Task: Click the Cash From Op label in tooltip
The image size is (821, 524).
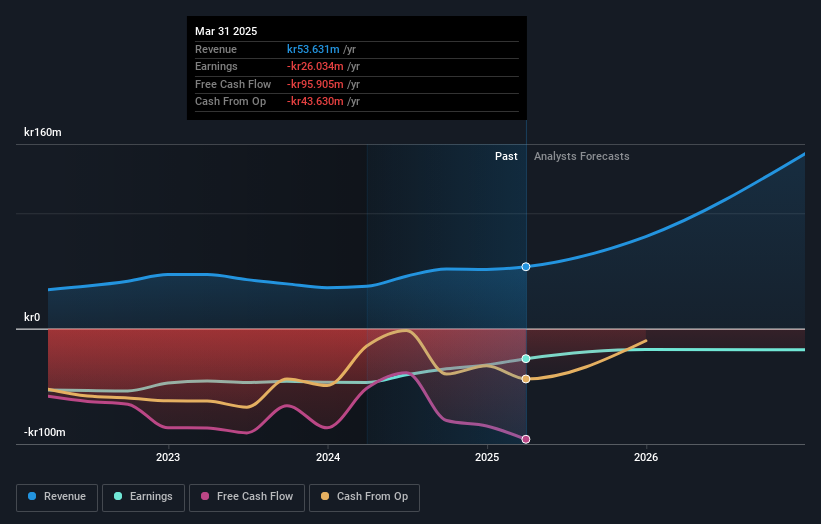Action: point(230,102)
